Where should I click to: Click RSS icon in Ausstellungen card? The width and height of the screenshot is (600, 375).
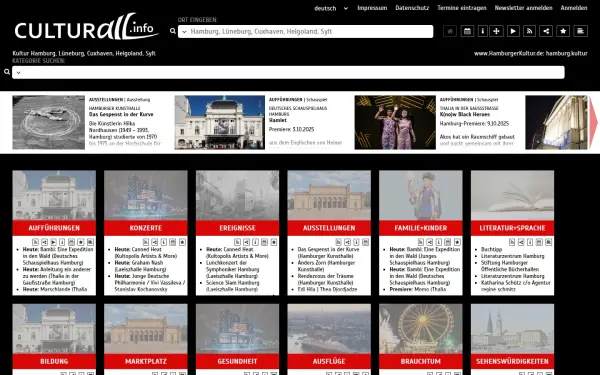pos(338,242)
